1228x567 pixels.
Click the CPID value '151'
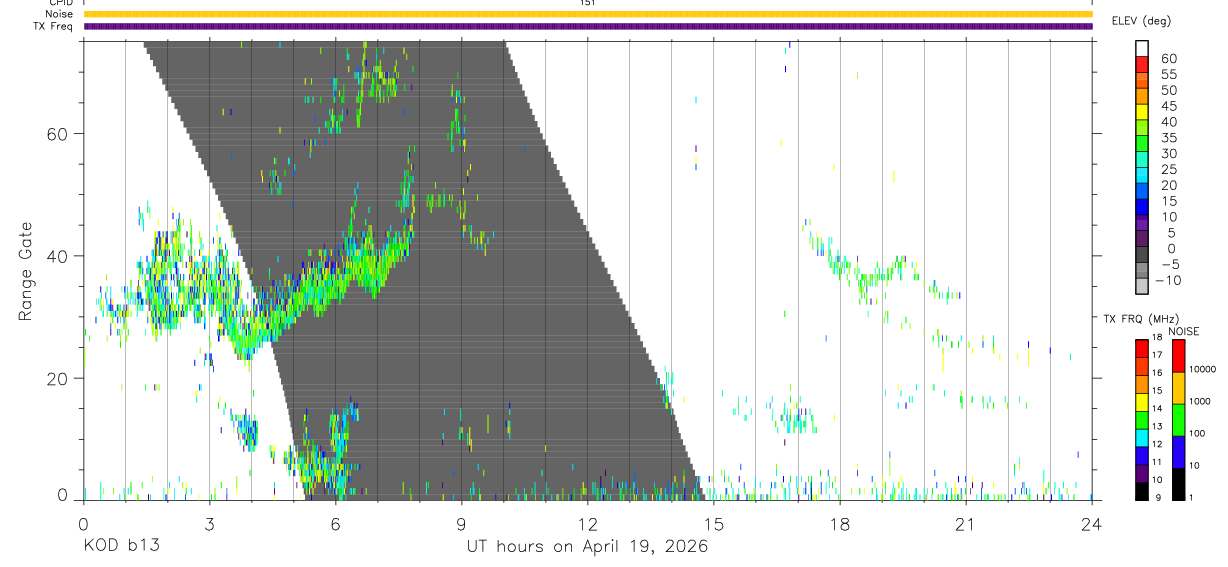coord(587,3)
